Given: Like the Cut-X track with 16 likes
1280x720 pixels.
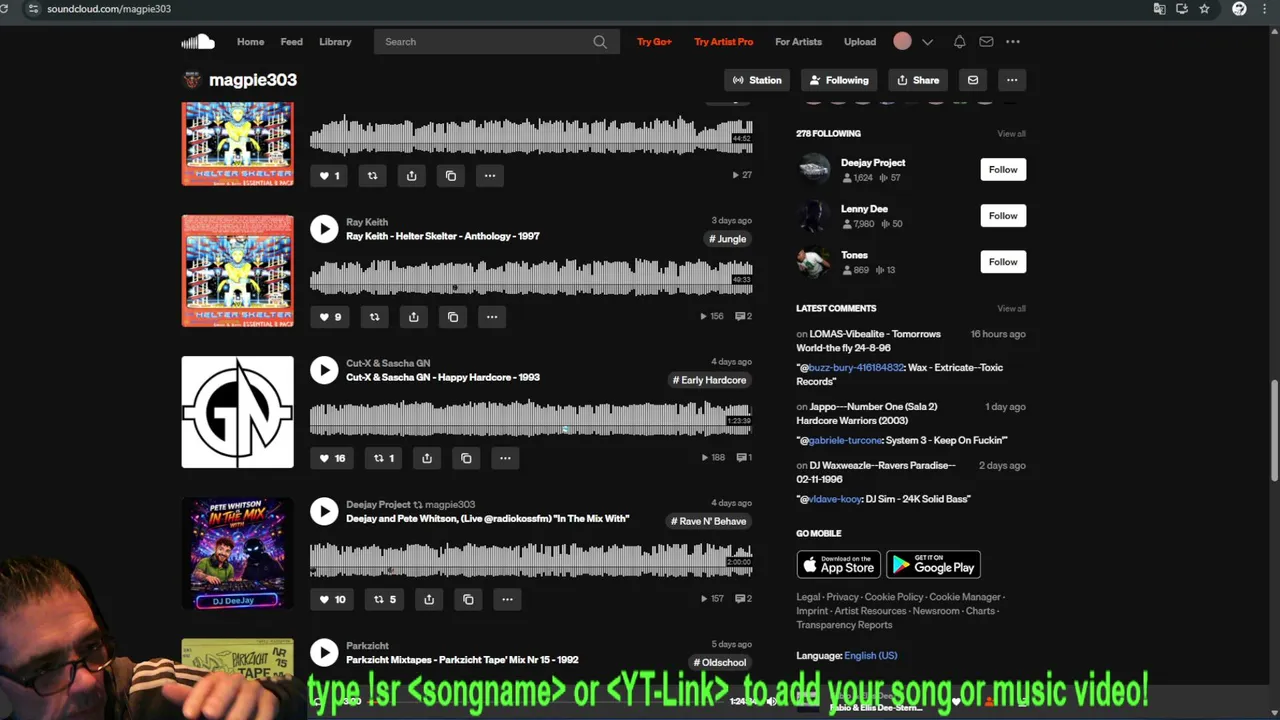Looking at the screenshot, I should pos(332,458).
